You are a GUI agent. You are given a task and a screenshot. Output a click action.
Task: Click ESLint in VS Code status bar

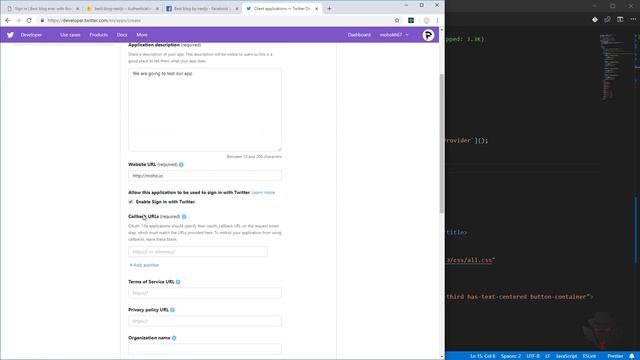(589, 356)
